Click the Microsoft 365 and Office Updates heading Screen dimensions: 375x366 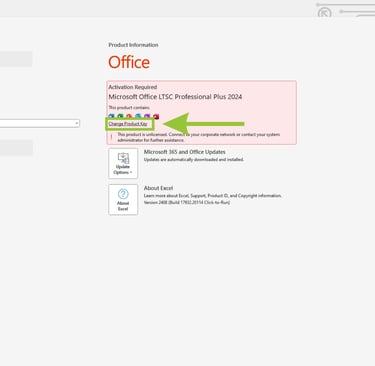pos(185,152)
